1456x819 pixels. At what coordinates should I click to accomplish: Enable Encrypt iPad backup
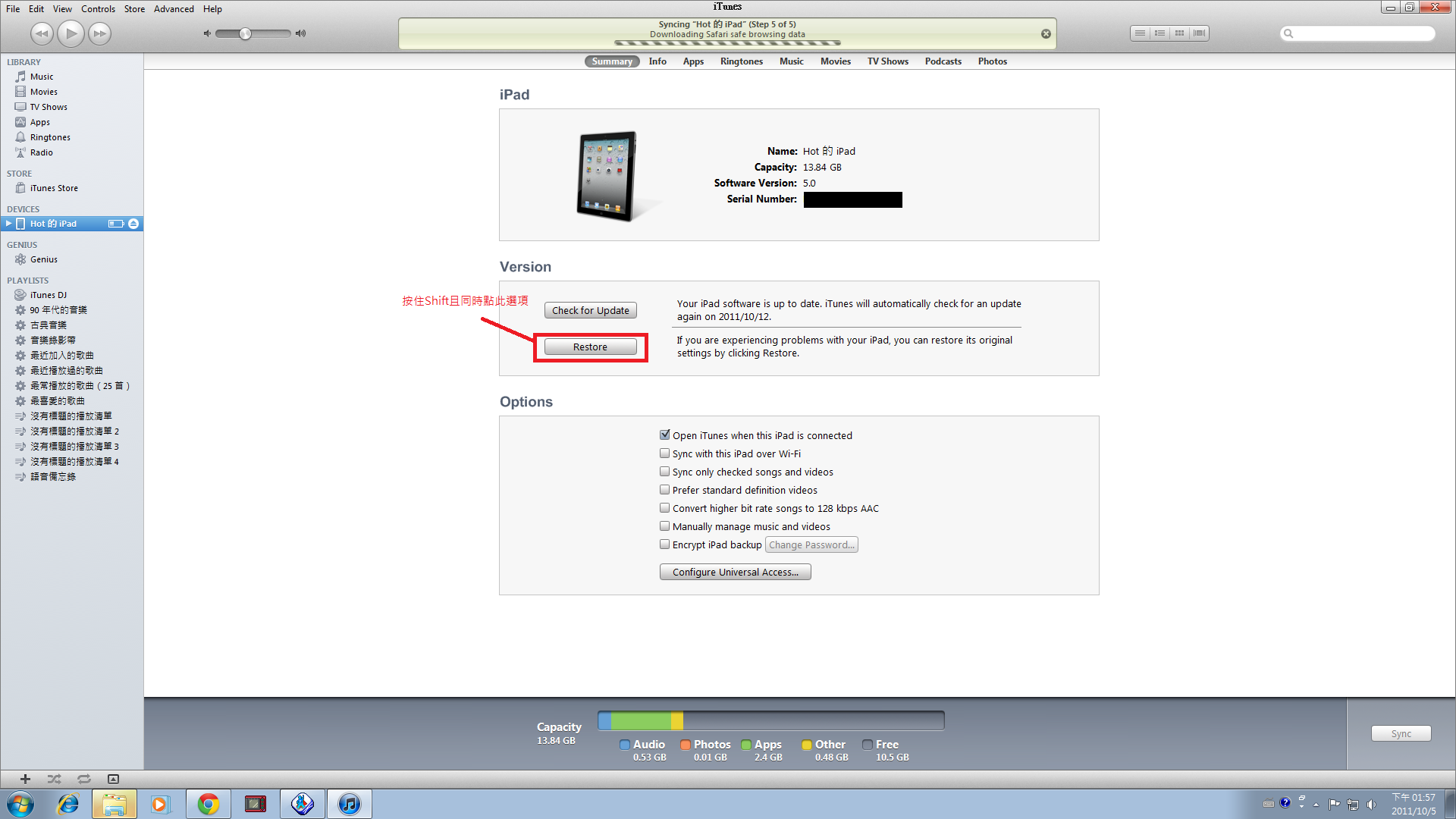click(665, 544)
